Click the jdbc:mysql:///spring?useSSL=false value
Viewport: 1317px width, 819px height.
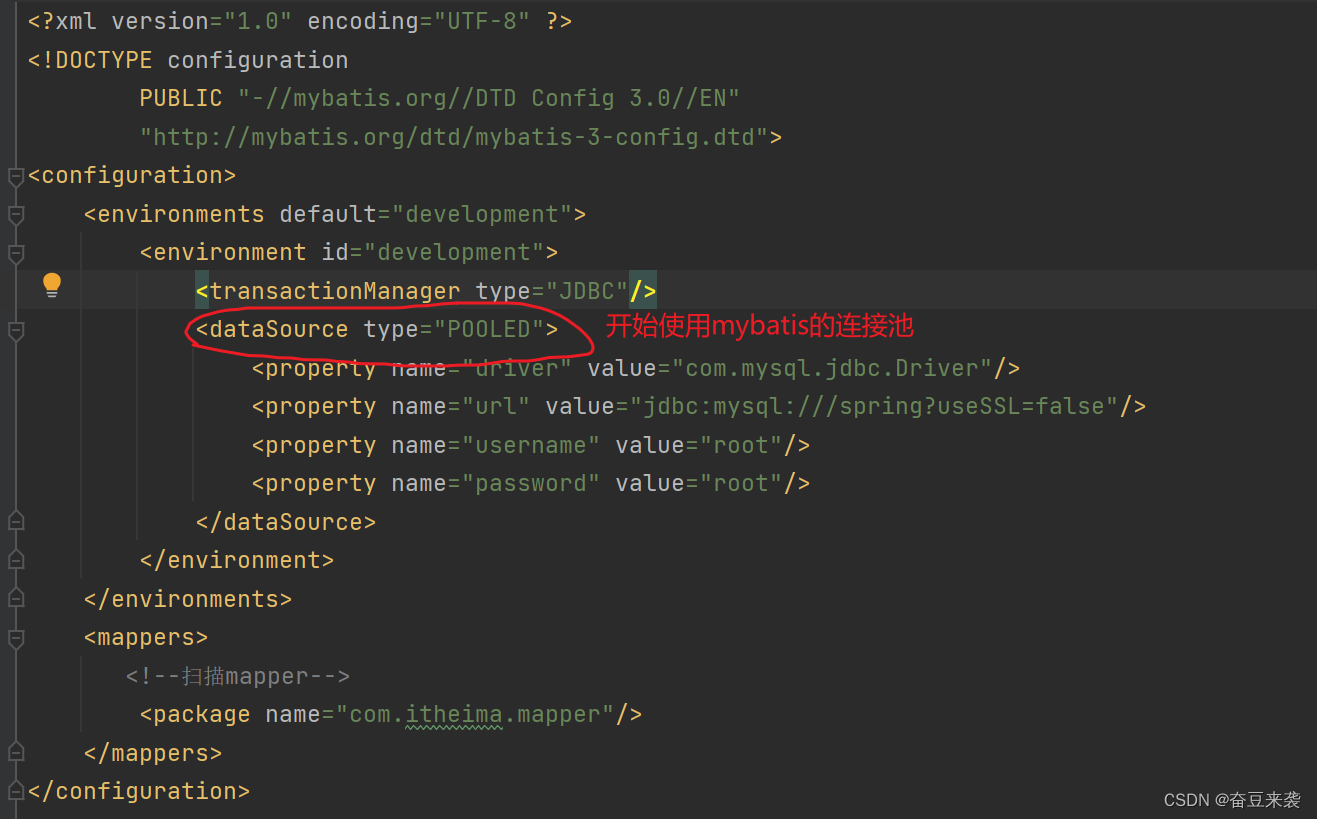tap(872, 406)
